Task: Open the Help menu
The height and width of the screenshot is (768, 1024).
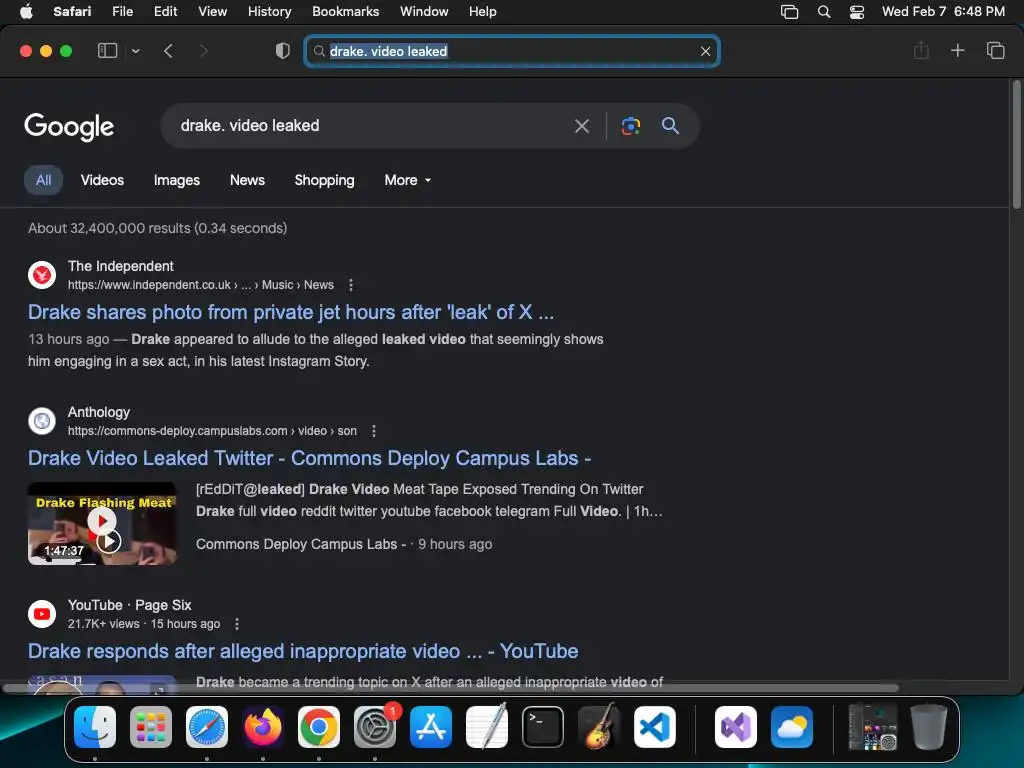Action: tap(483, 12)
